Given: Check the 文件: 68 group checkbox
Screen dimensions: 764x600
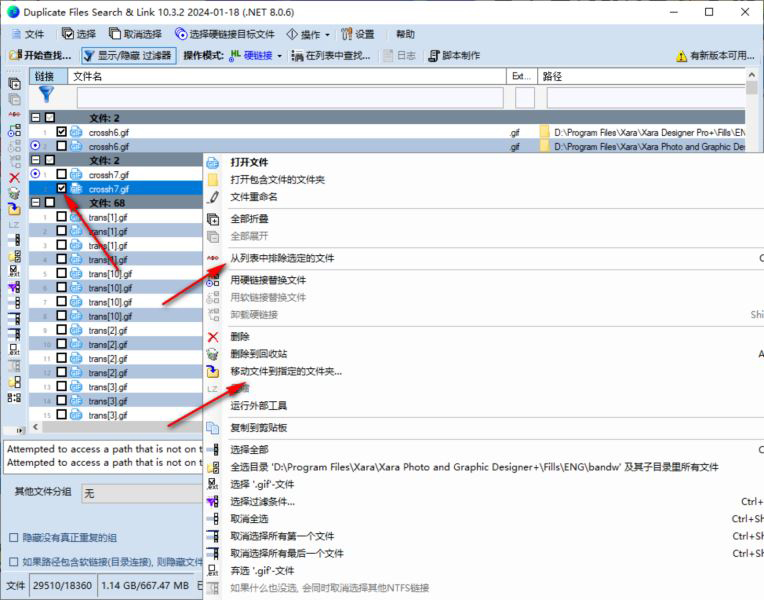Looking at the screenshot, I should click(x=50, y=202).
